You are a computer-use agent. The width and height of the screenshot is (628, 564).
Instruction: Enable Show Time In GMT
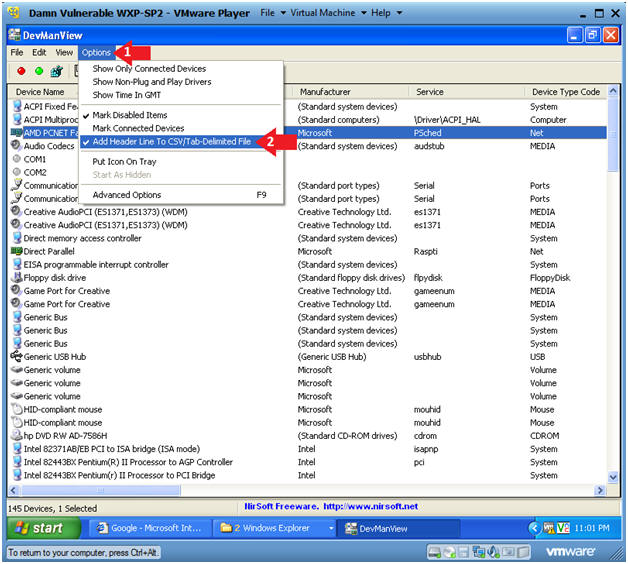click(181, 95)
